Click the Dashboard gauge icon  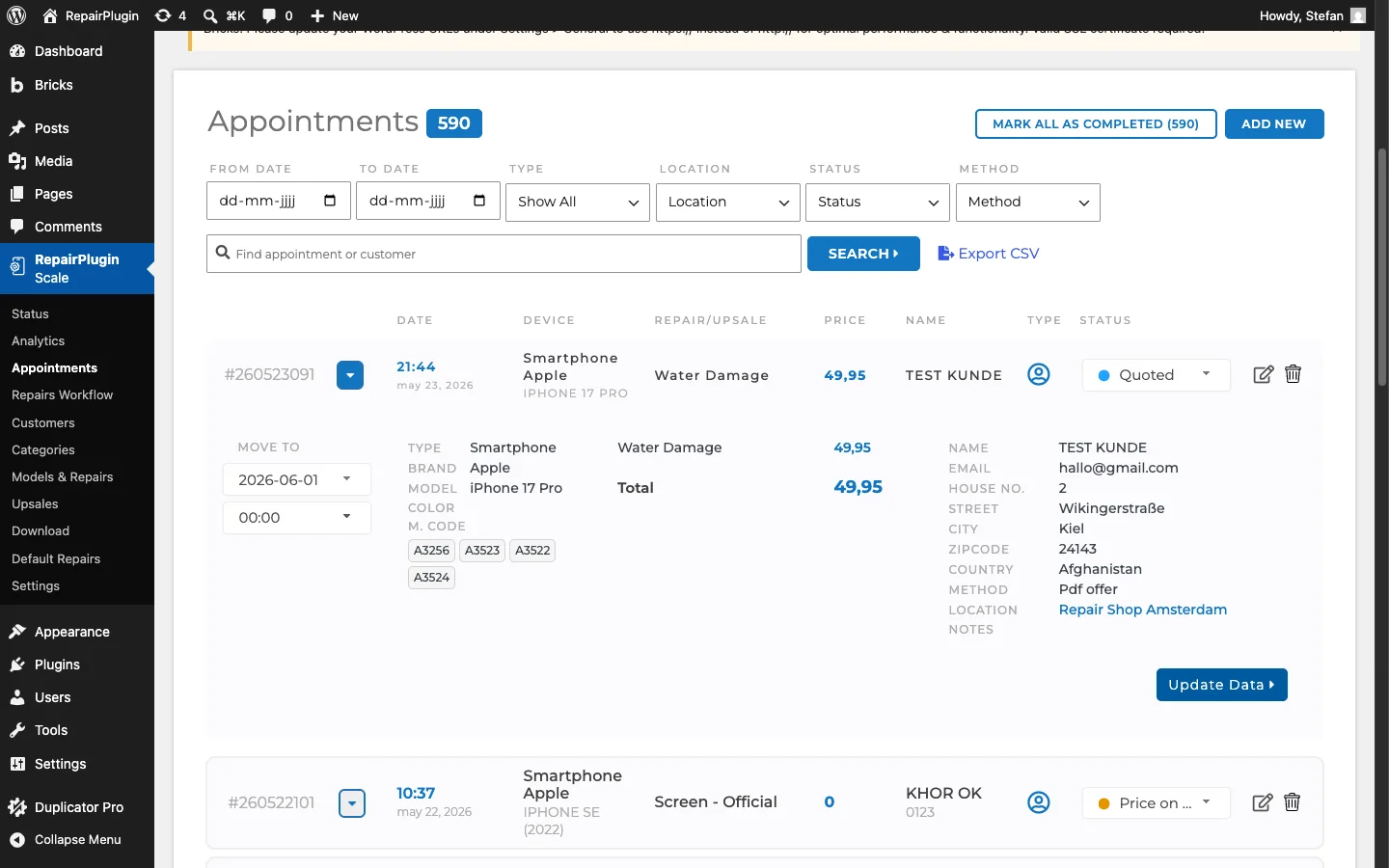pos(17,51)
